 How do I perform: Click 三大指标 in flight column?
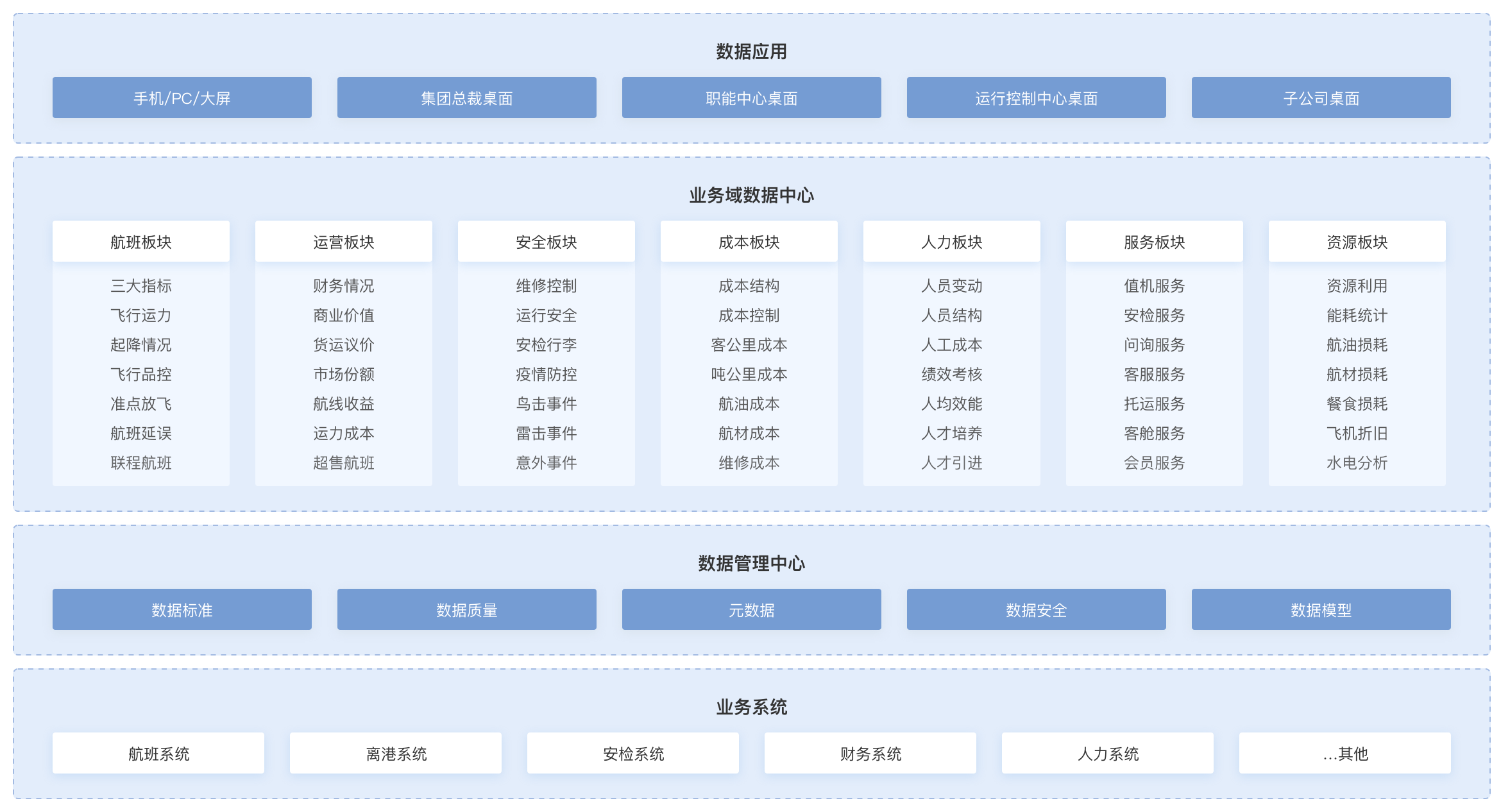(141, 285)
